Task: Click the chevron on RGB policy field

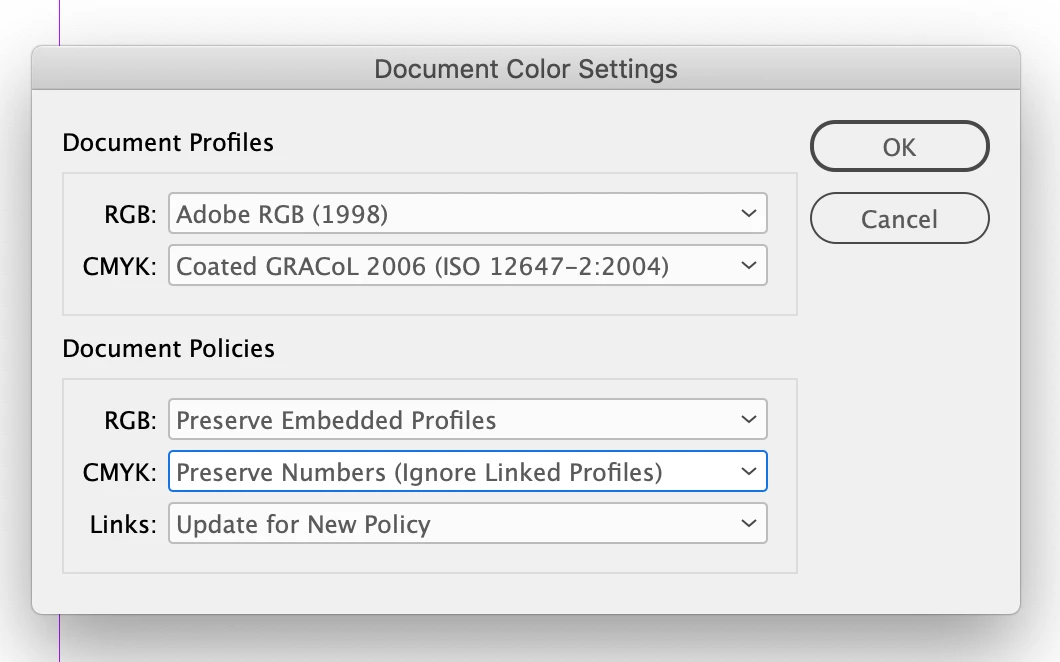Action: 749,420
